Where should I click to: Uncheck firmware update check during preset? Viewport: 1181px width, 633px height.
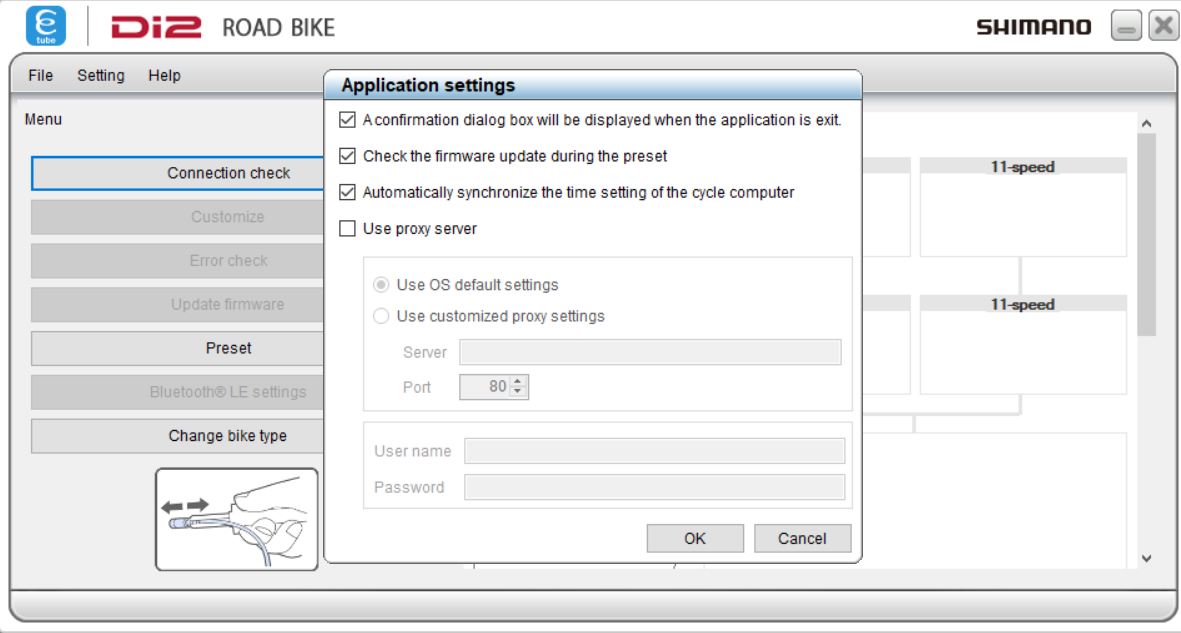[348, 156]
